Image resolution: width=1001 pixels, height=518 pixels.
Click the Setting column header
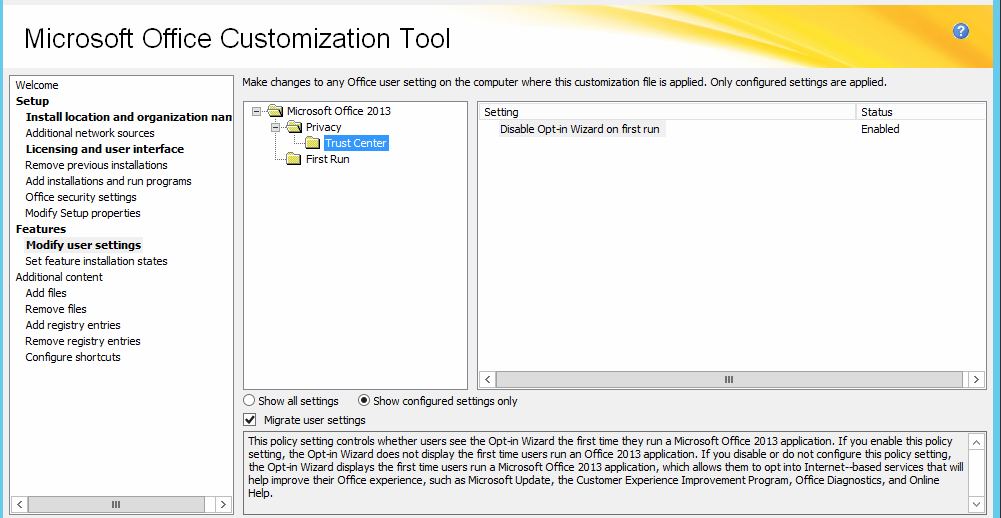coord(666,112)
